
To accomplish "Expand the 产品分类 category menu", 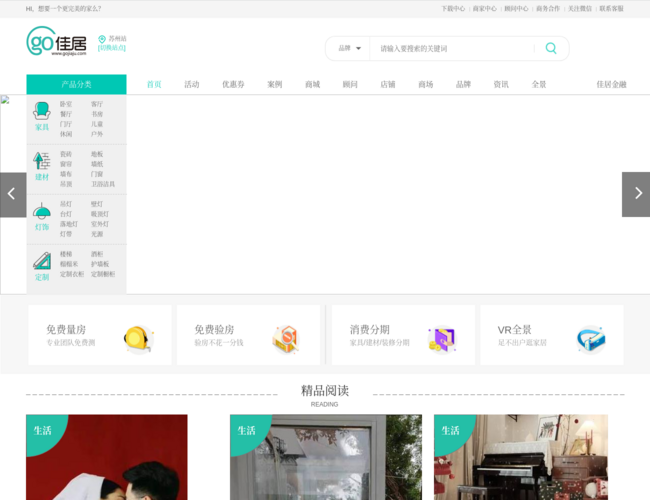I will (76, 85).
